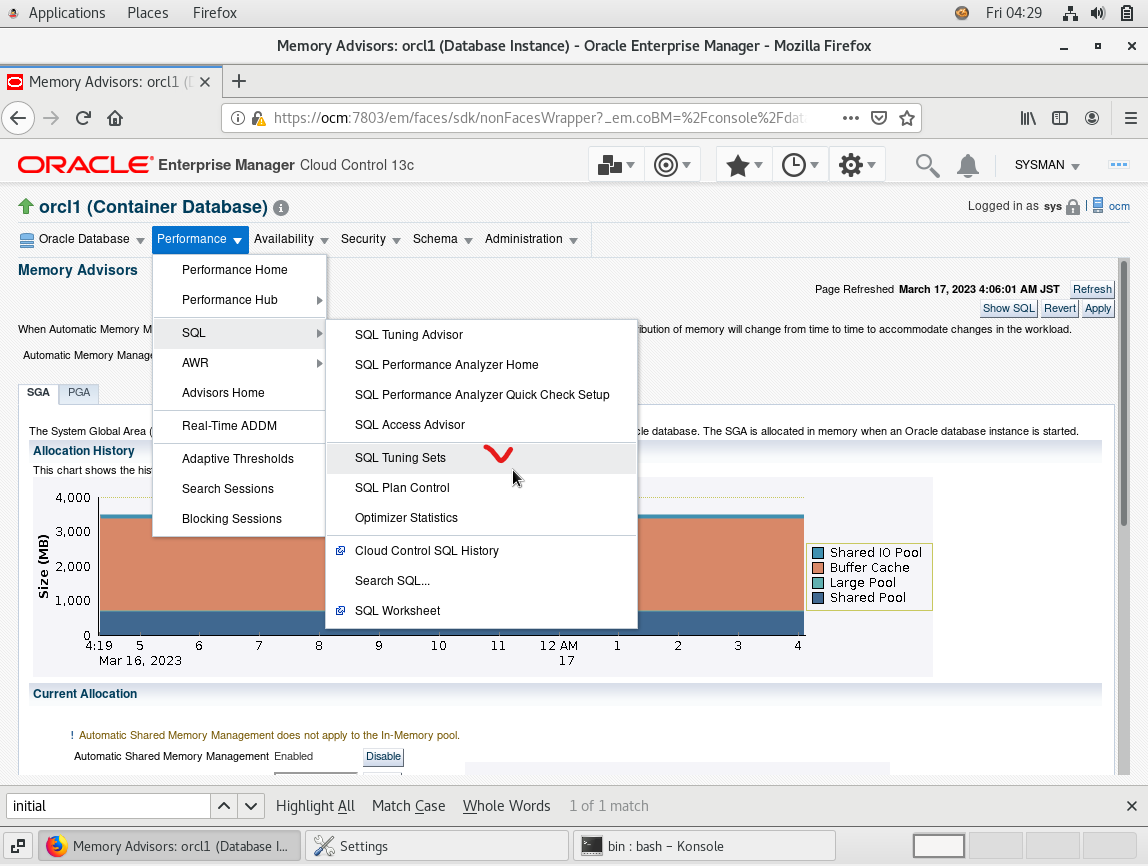
Task: Open the Targets bullseye icon menu
Action: tap(672, 165)
